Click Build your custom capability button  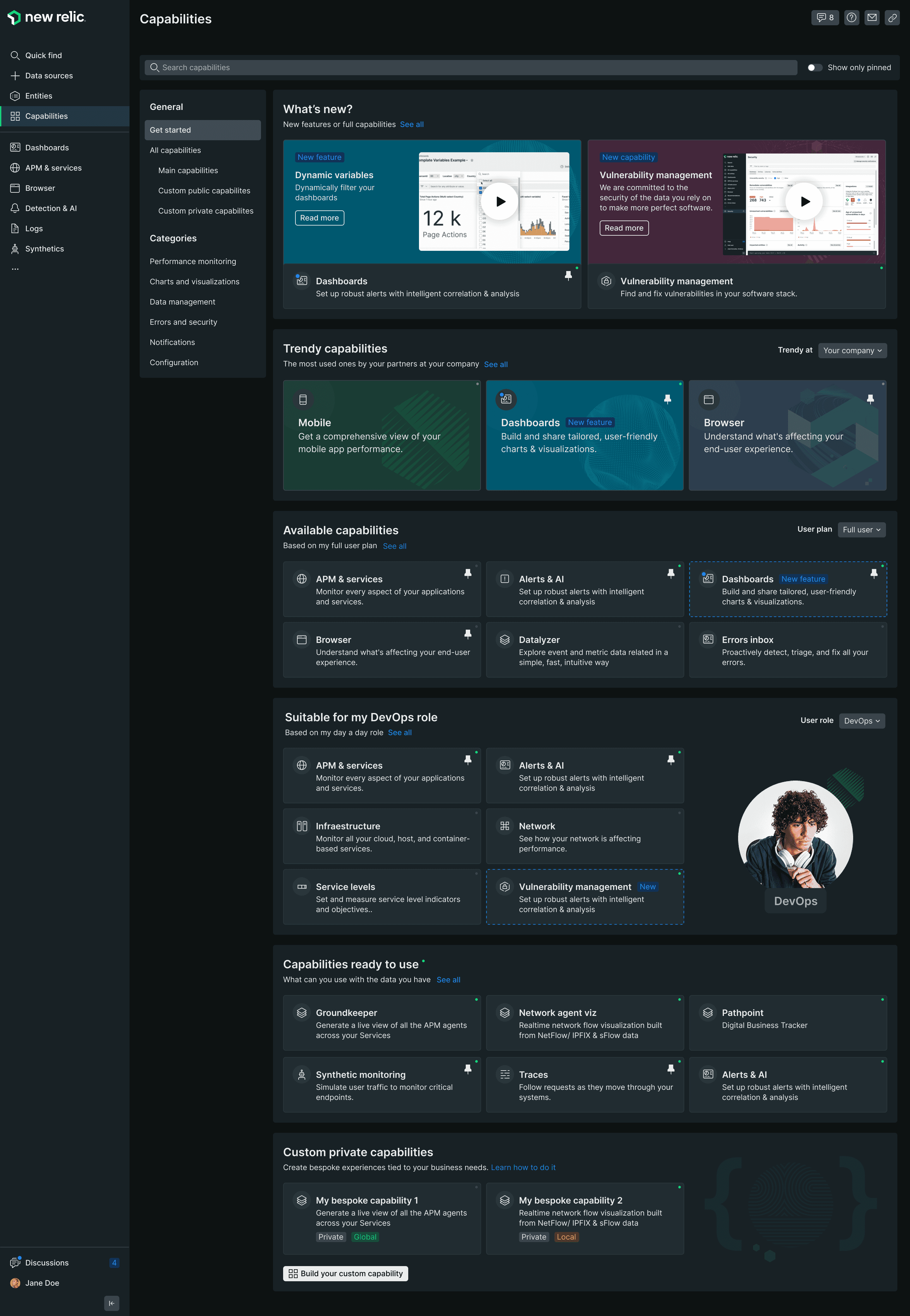tap(346, 1273)
